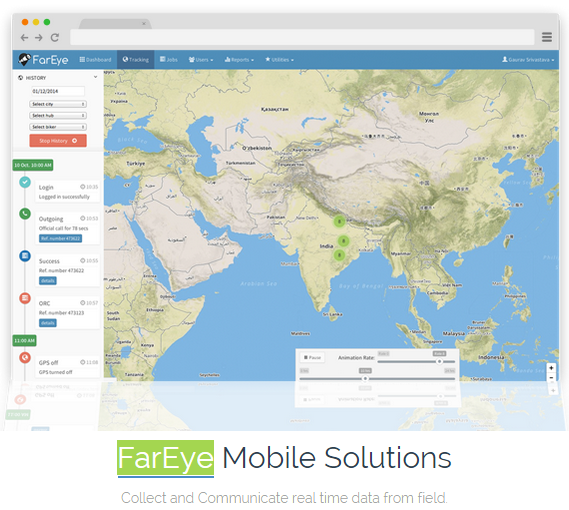Screen dimensions: 569x510
Task: Click the Outgoing call phone icon
Action: tap(25, 213)
